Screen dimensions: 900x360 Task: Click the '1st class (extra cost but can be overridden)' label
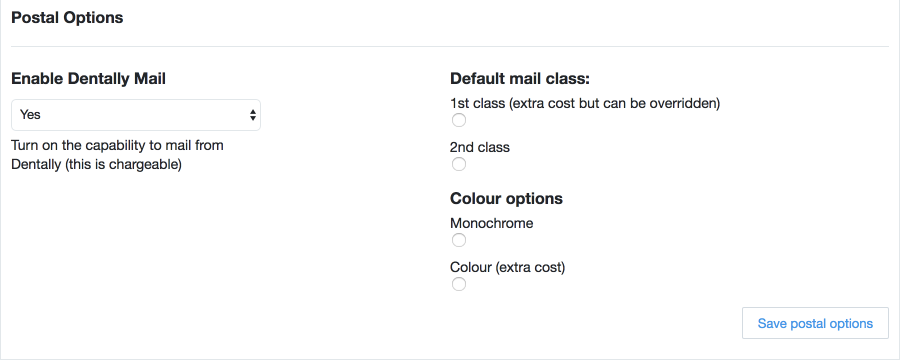(x=585, y=104)
